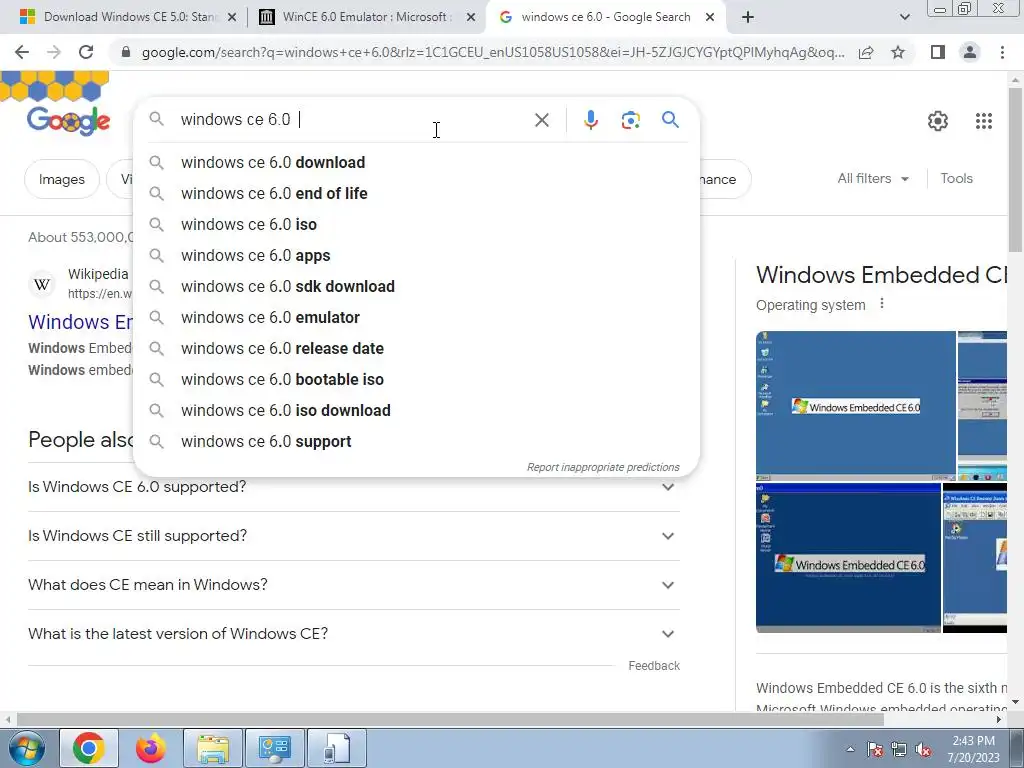Close the WinCE 6.0 Emulator tab
Image resolution: width=1024 pixels, height=768 pixels.
(470, 18)
